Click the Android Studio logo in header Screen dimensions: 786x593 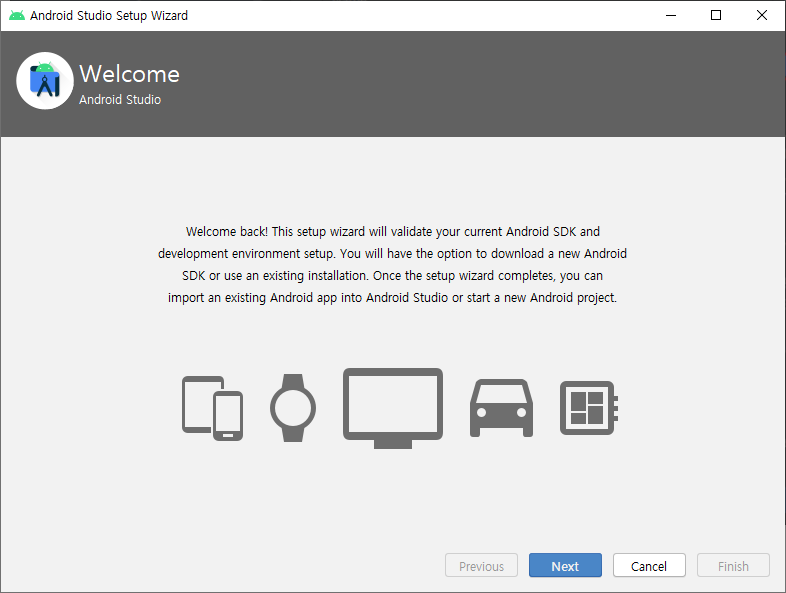click(x=45, y=81)
